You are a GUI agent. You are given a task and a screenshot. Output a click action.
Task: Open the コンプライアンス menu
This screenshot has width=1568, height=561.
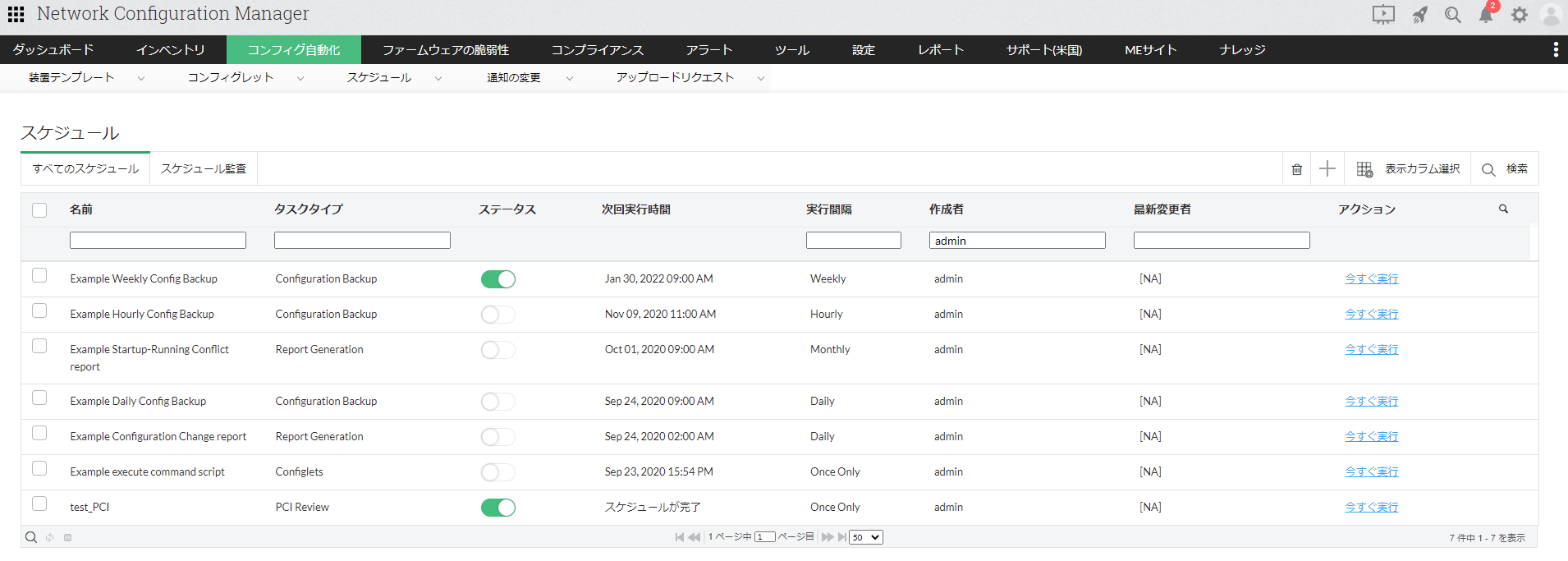[x=597, y=50]
